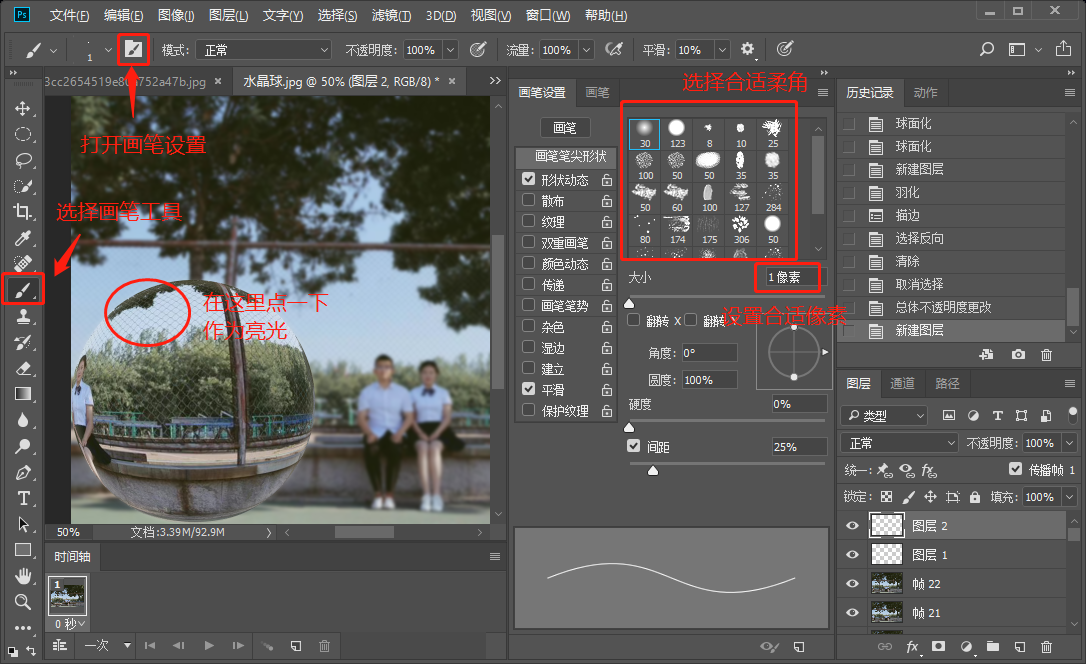The height and width of the screenshot is (664, 1086).
Task: Toggle 平滑 checkbox in brush settings
Action: click(x=528, y=388)
